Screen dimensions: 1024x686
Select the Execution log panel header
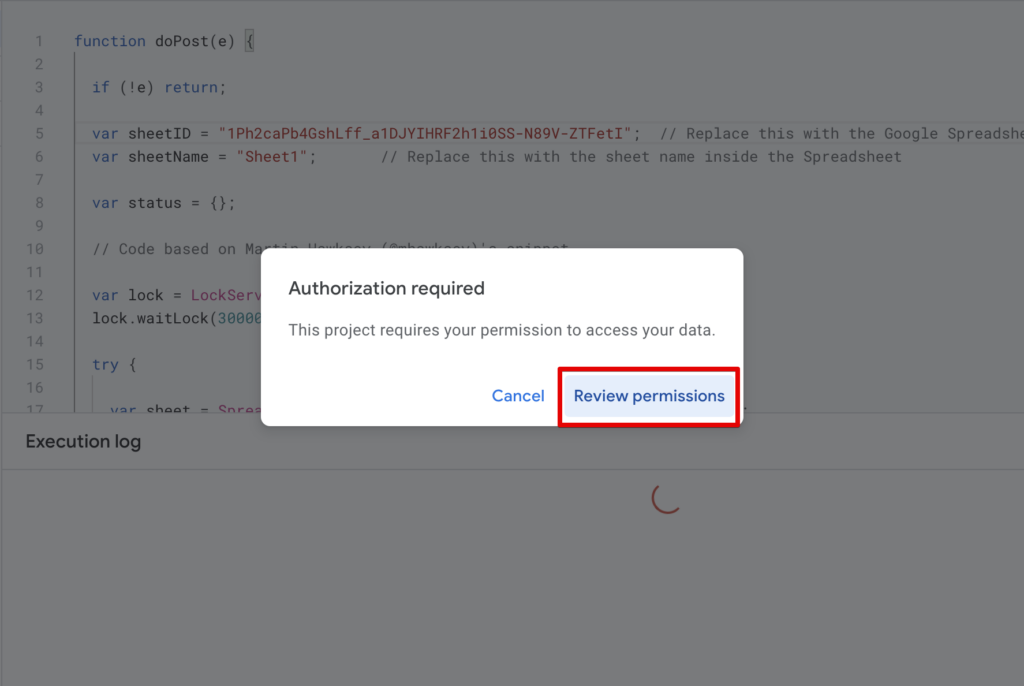pyautogui.click(x=83, y=441)
